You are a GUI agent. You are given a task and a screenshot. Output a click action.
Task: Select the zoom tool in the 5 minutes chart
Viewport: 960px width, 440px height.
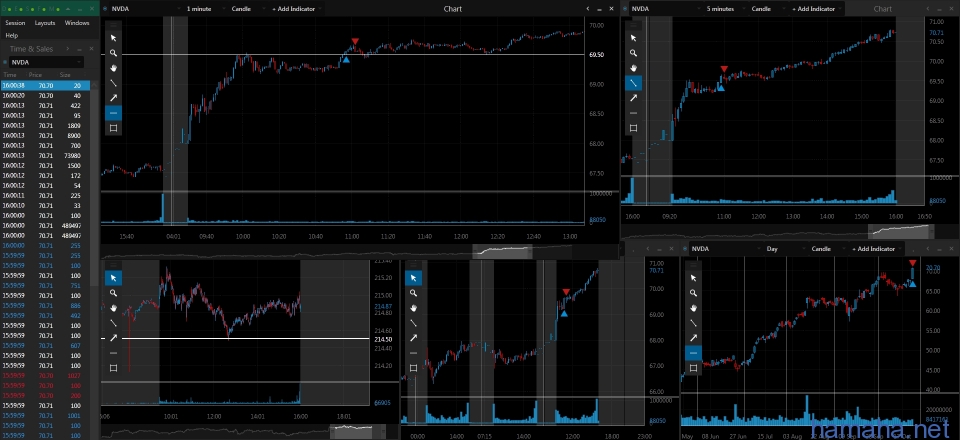pos(634,53)
